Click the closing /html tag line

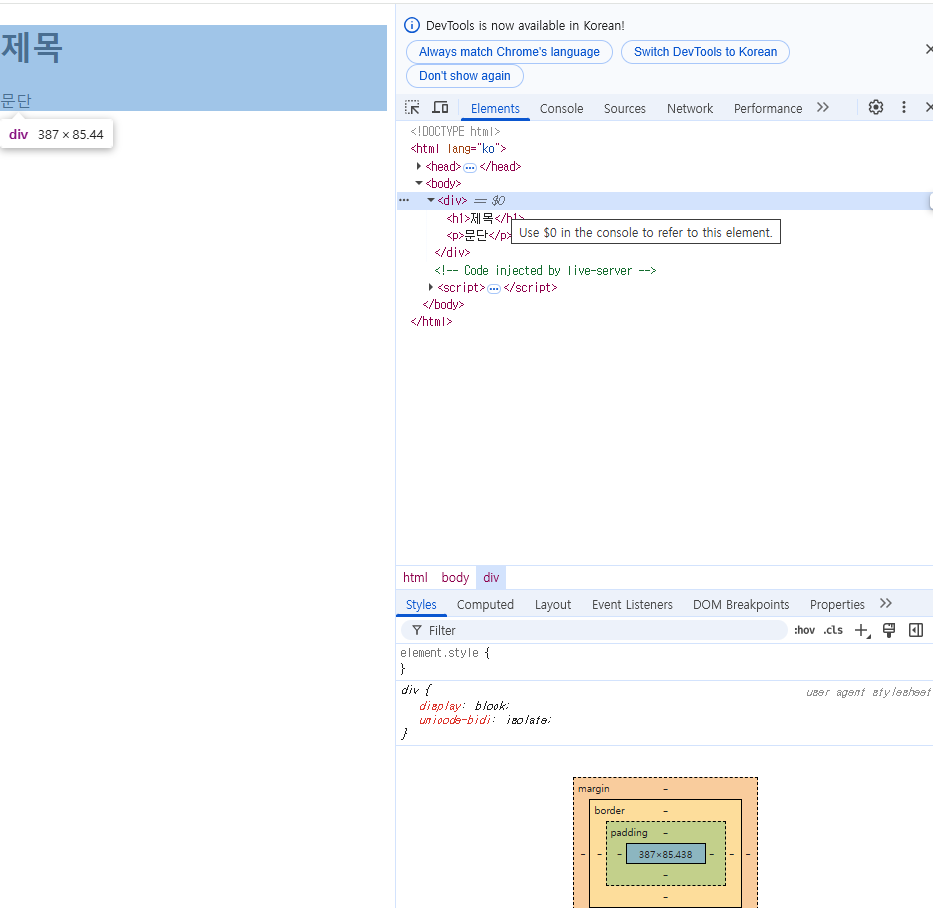coord(431,322)
